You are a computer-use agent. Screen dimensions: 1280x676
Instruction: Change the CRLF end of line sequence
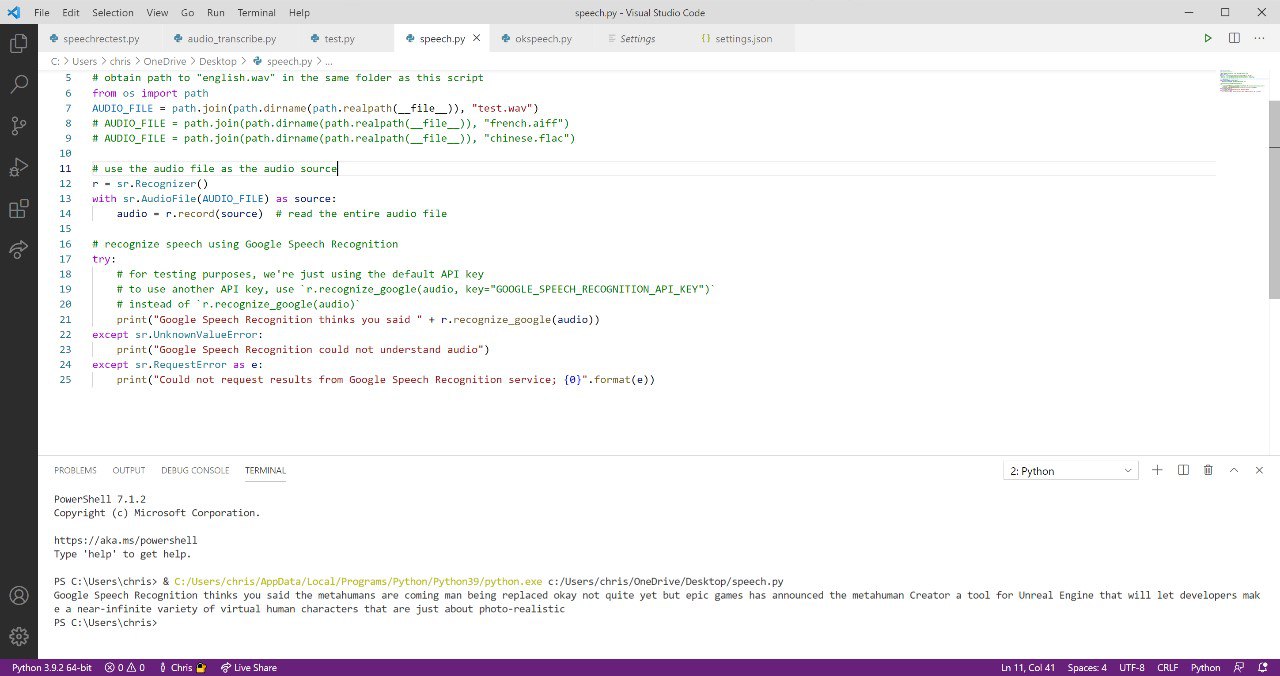1168,667
